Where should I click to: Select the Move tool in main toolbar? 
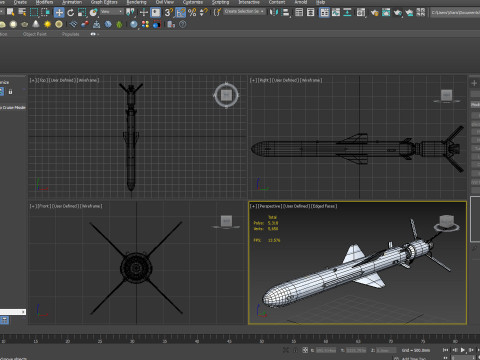(59, 13)
